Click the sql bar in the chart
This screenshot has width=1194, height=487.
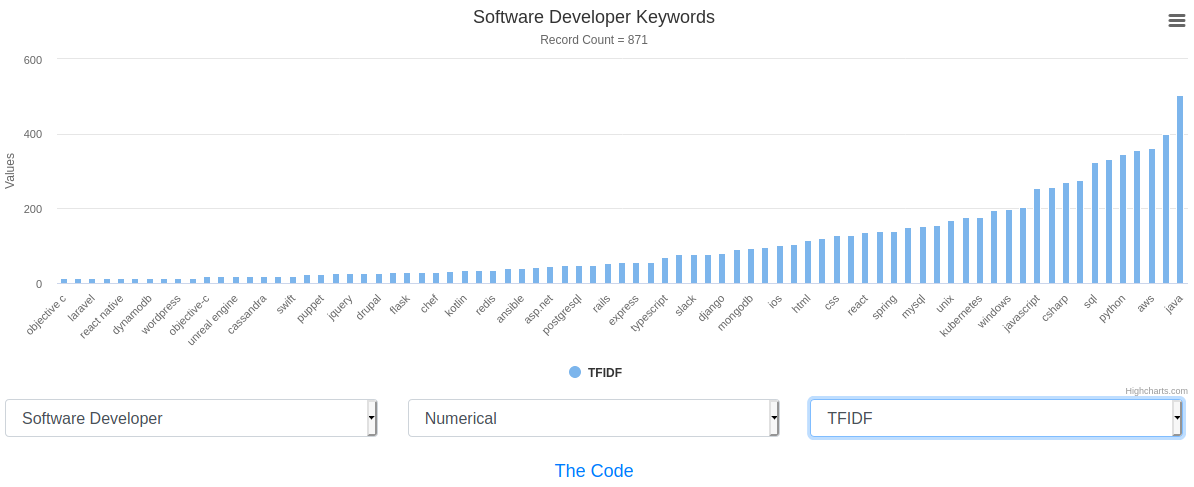1094,223
